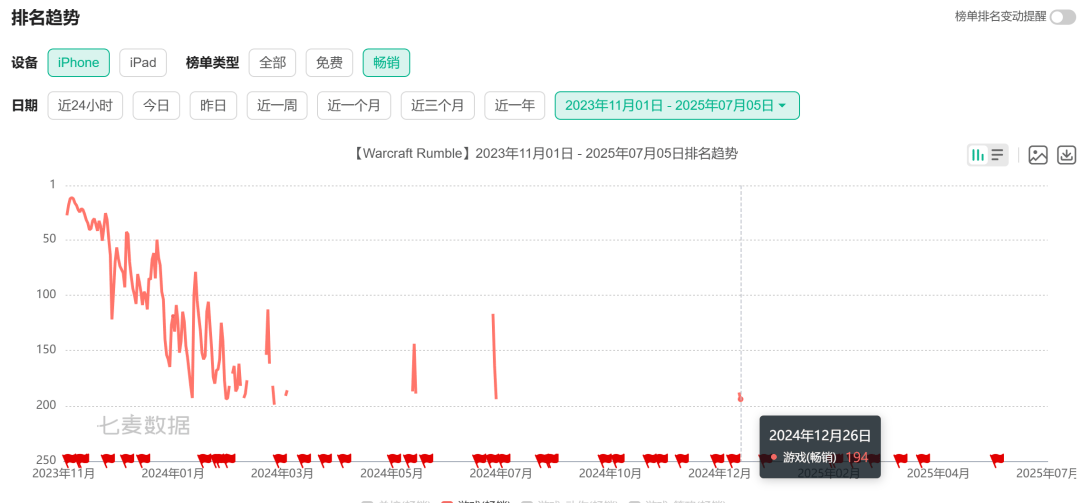
Task: Toggle the 榜单排名变动提醒 switch
Action: click(x=1061, y=17)
